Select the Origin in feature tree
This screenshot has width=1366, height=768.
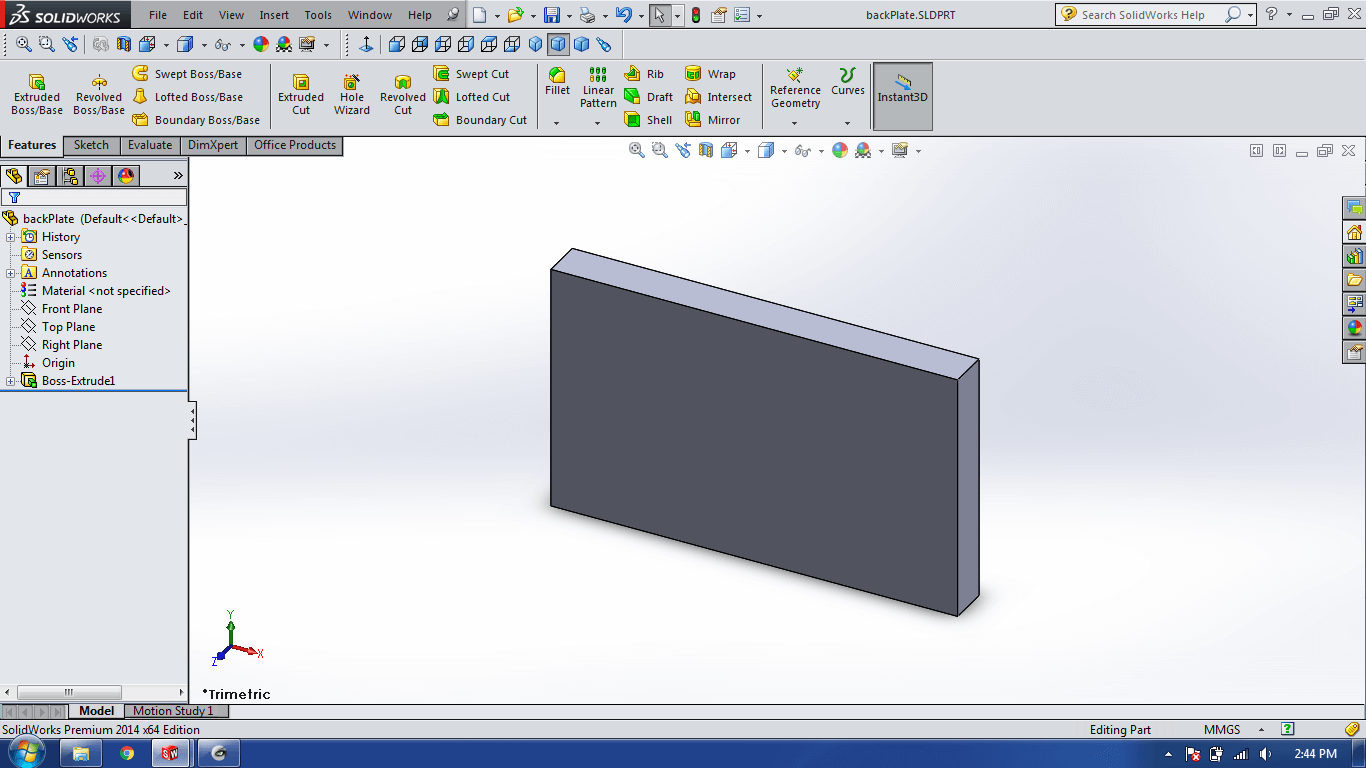[x=49, y=363]
